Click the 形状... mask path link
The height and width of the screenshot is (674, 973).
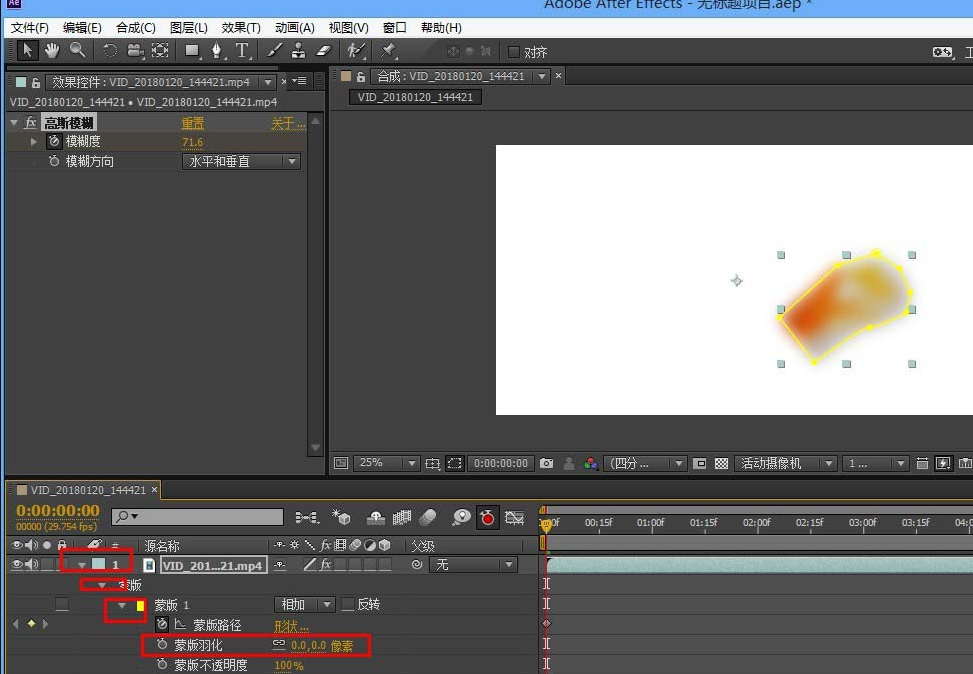[291, 626]
